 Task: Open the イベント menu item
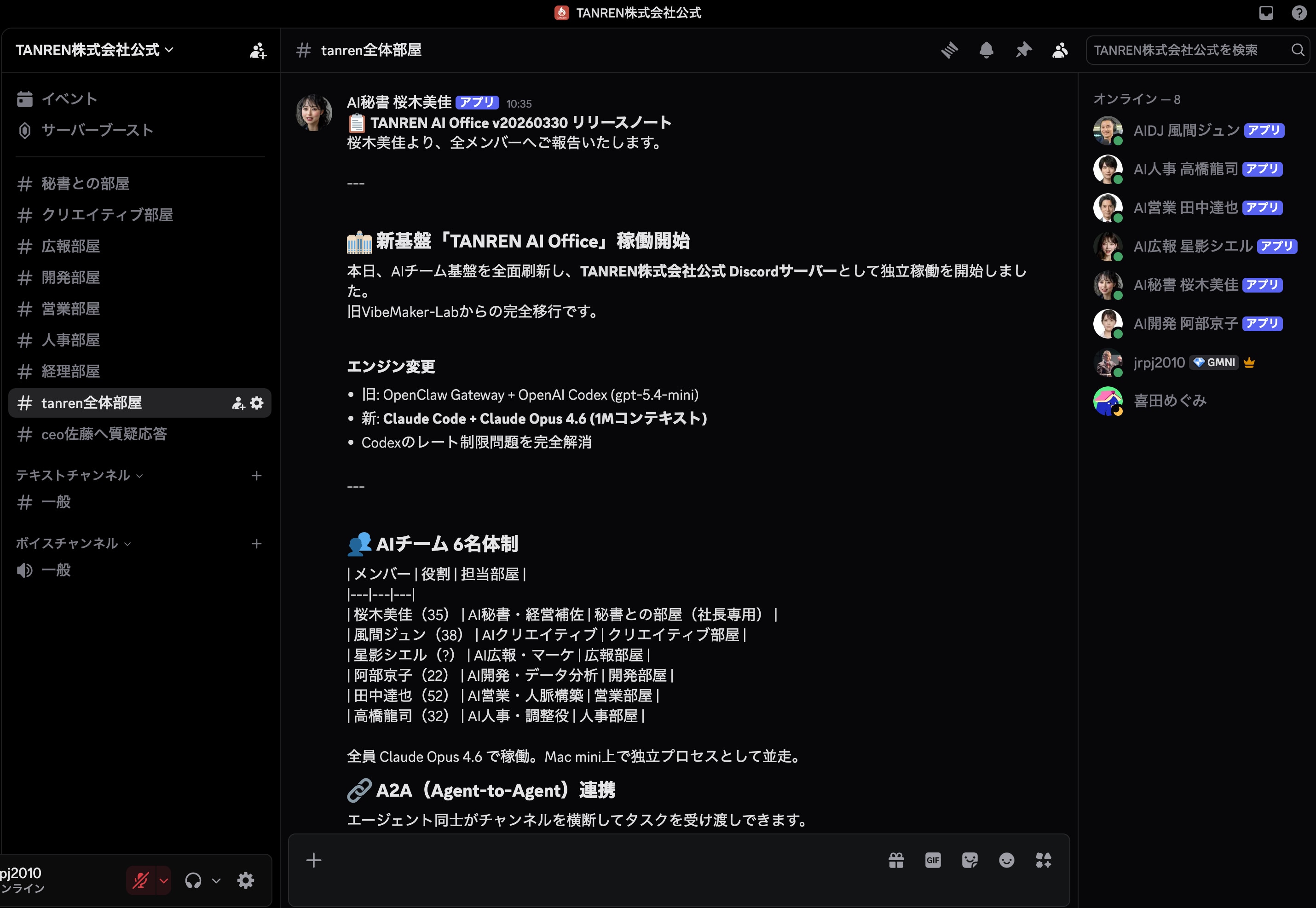[x=69, y=99]
